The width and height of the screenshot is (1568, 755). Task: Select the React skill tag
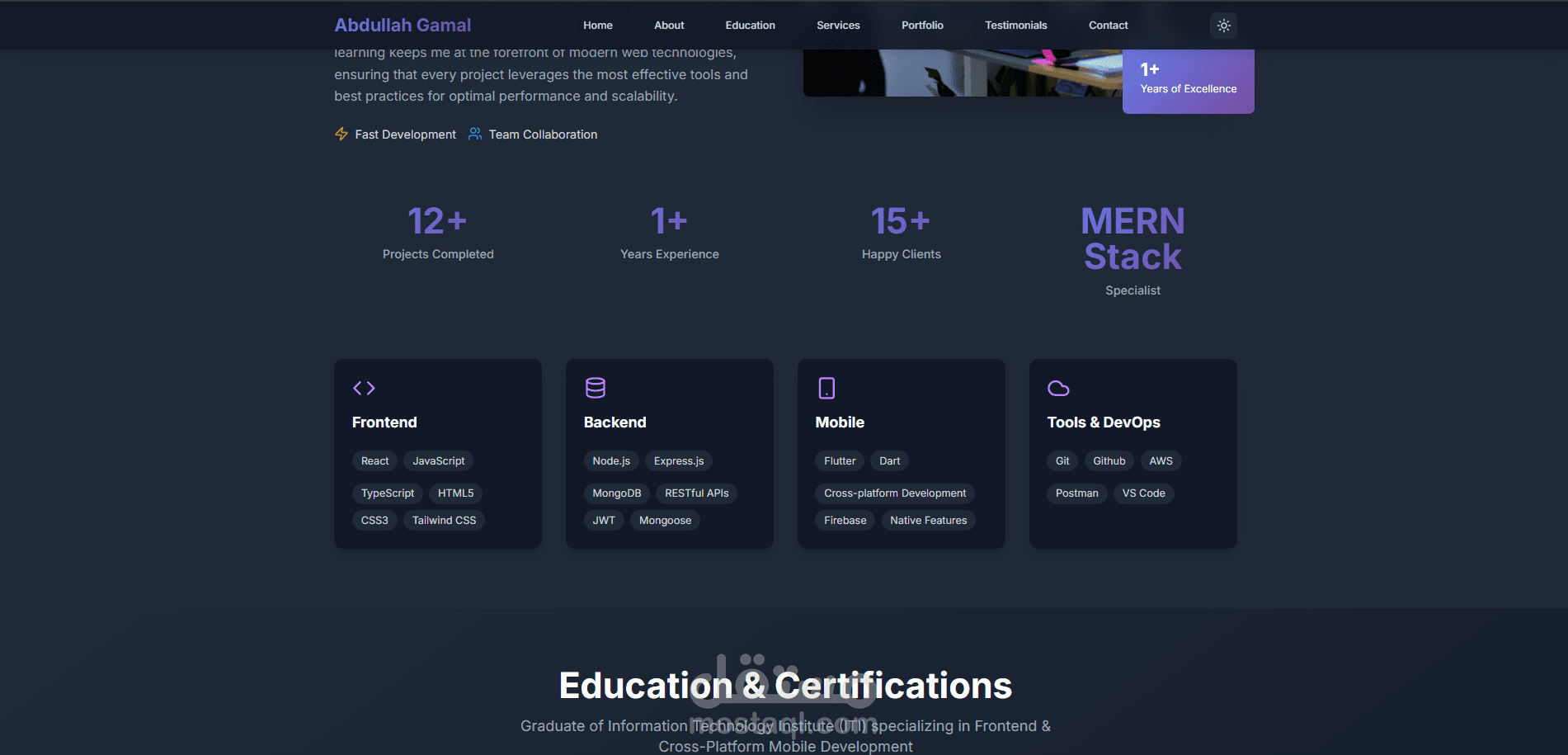(374, 461)
